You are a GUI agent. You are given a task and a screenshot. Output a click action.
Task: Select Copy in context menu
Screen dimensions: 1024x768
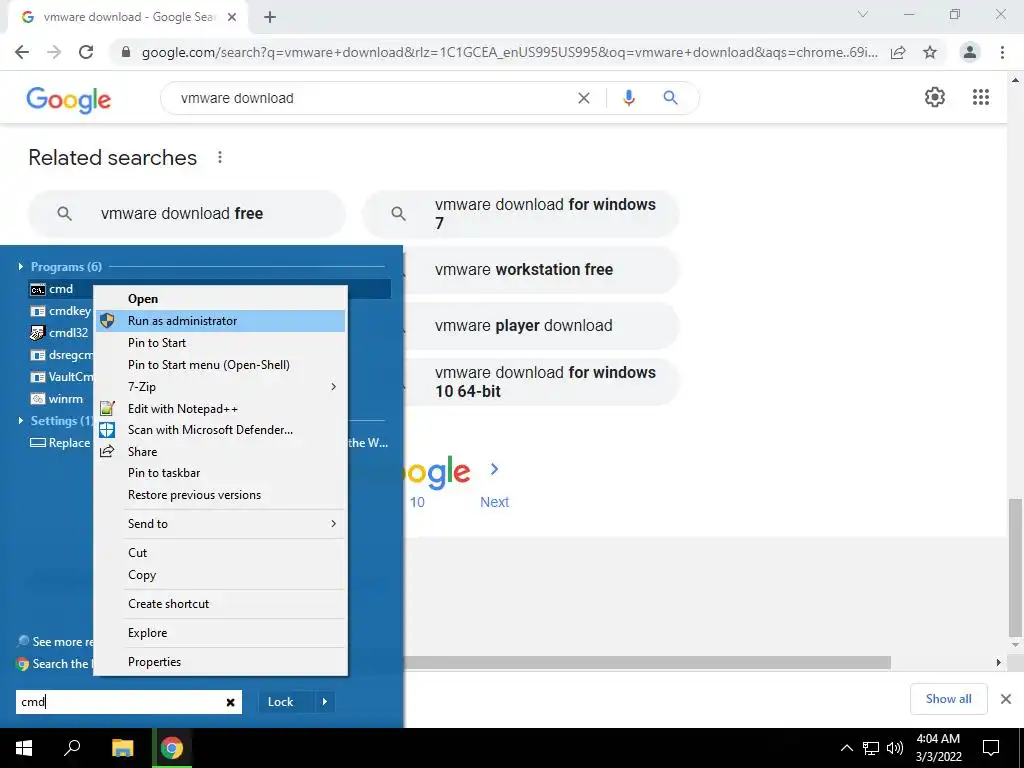(221, 575)
